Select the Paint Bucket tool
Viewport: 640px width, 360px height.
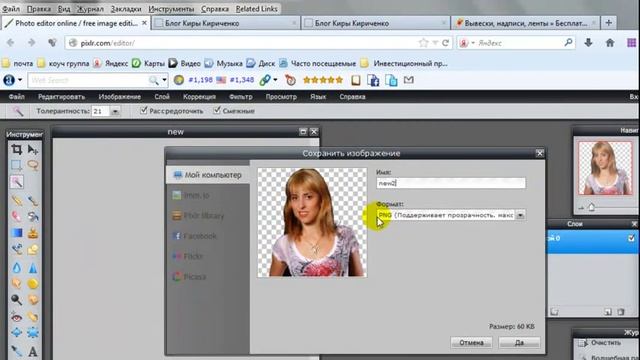(x=33, y=216)
